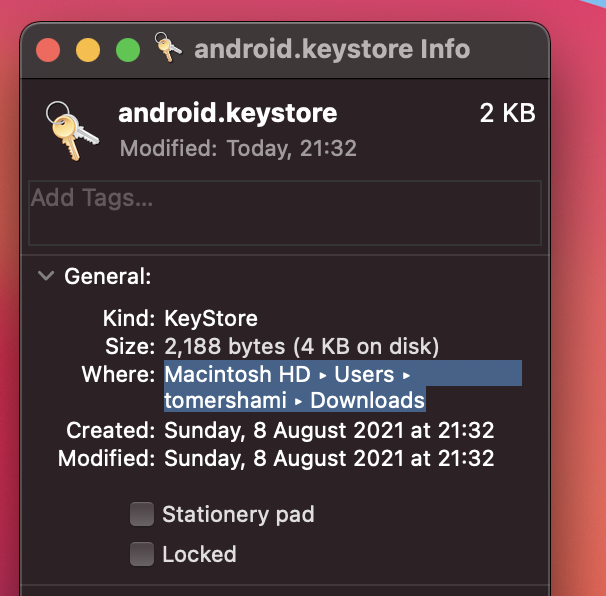The width and height of the screenshot is (606, 596).
Task: Minimize the Info window with yellow button
Action: [88, 50]
